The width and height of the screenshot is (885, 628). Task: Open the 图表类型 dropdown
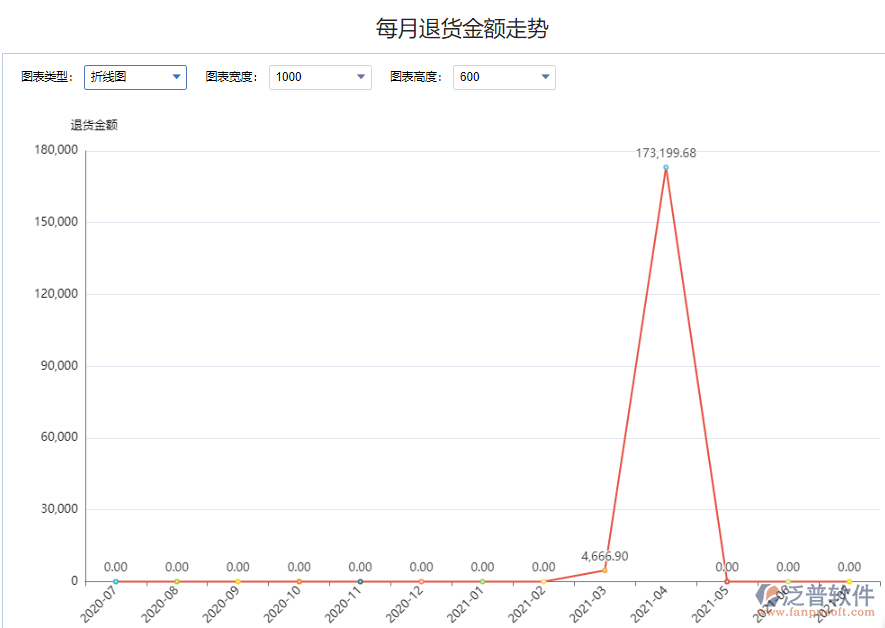pyautogui.click(x=177, y=77)
